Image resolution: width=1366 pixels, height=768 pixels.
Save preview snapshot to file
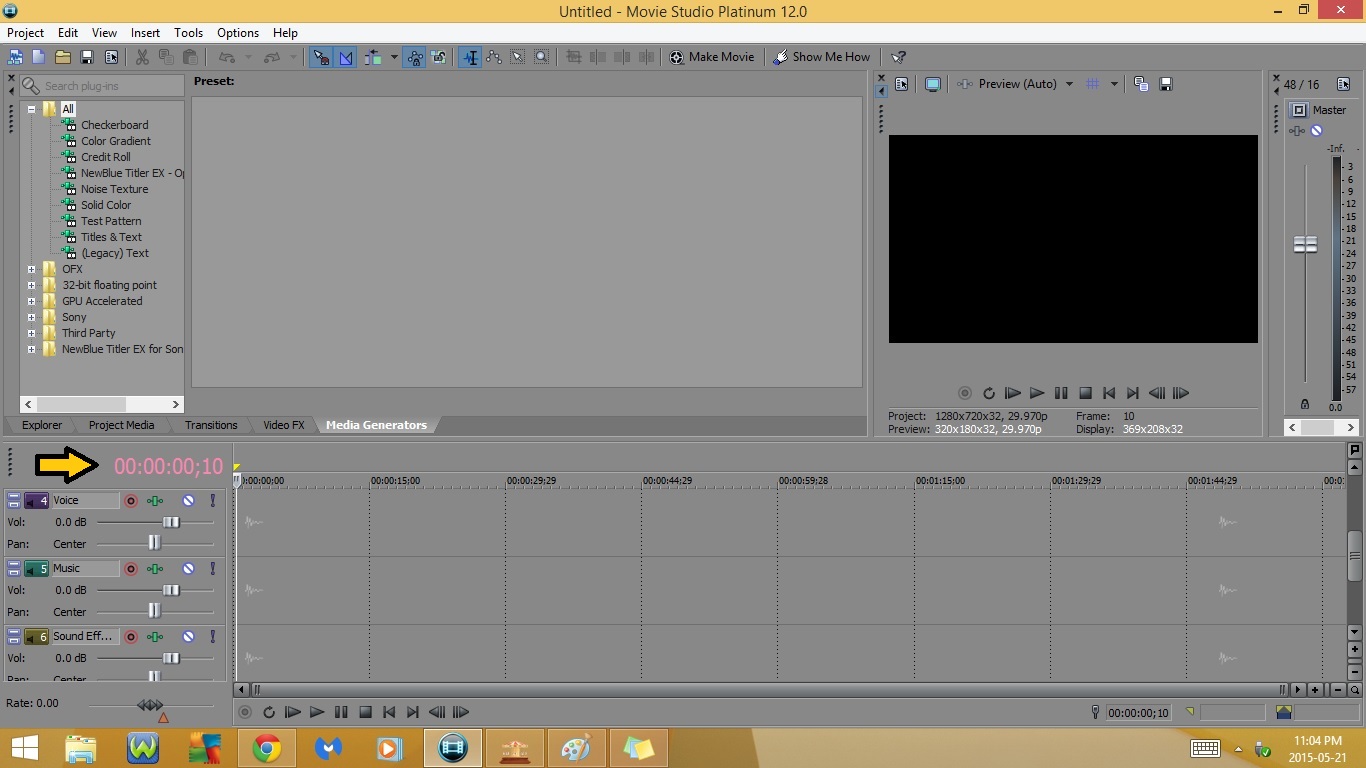point(1165,84)
